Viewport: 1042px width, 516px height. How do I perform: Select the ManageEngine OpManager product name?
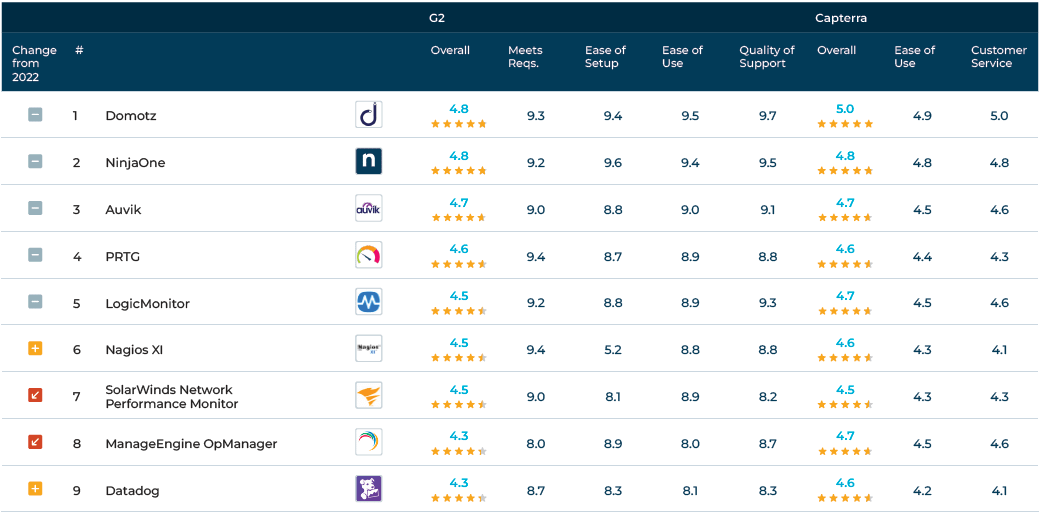[x=191, y=444]
